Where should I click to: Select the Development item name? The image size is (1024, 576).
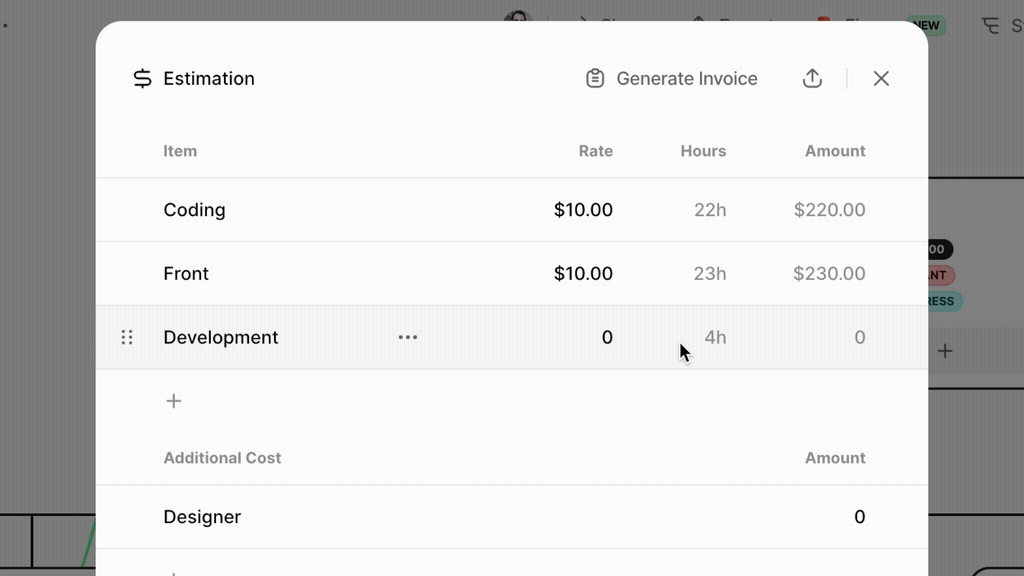click(x=221, y=338)
